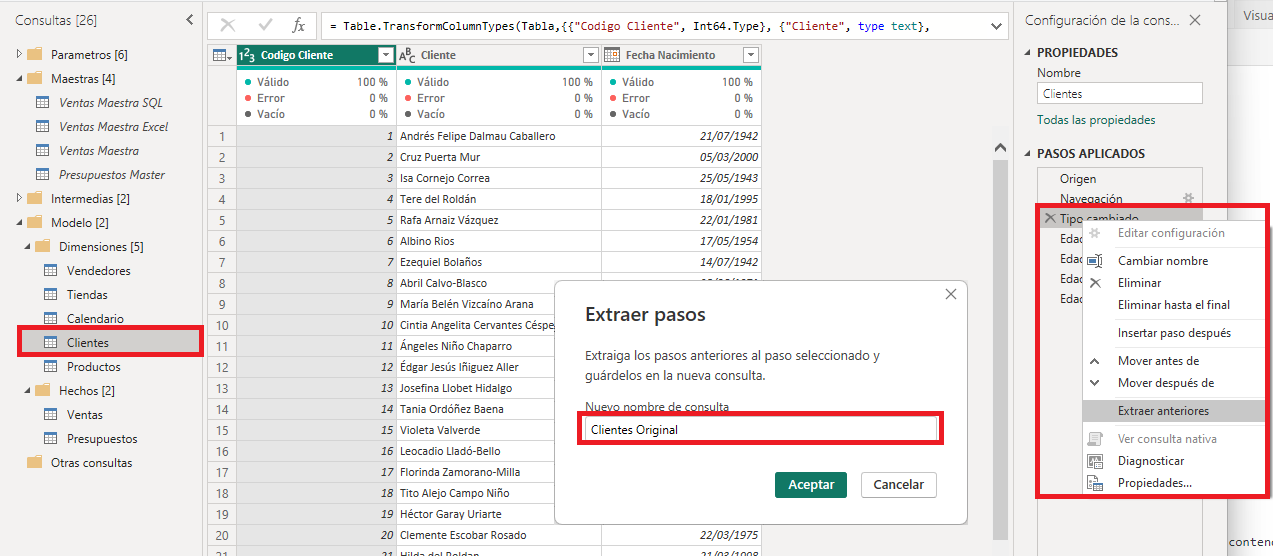Collapse the PASOS APLICADOS section

[x=1027, y=154]
